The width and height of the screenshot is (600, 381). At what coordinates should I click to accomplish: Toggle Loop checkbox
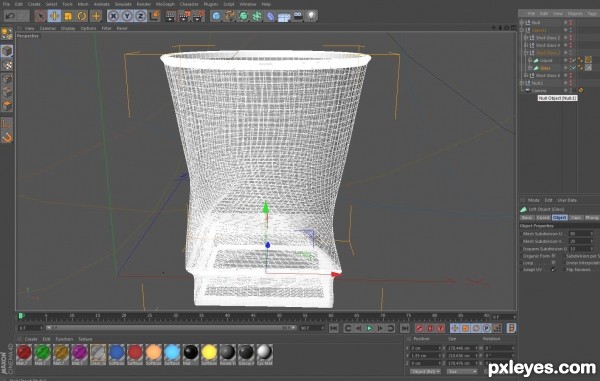553,263
